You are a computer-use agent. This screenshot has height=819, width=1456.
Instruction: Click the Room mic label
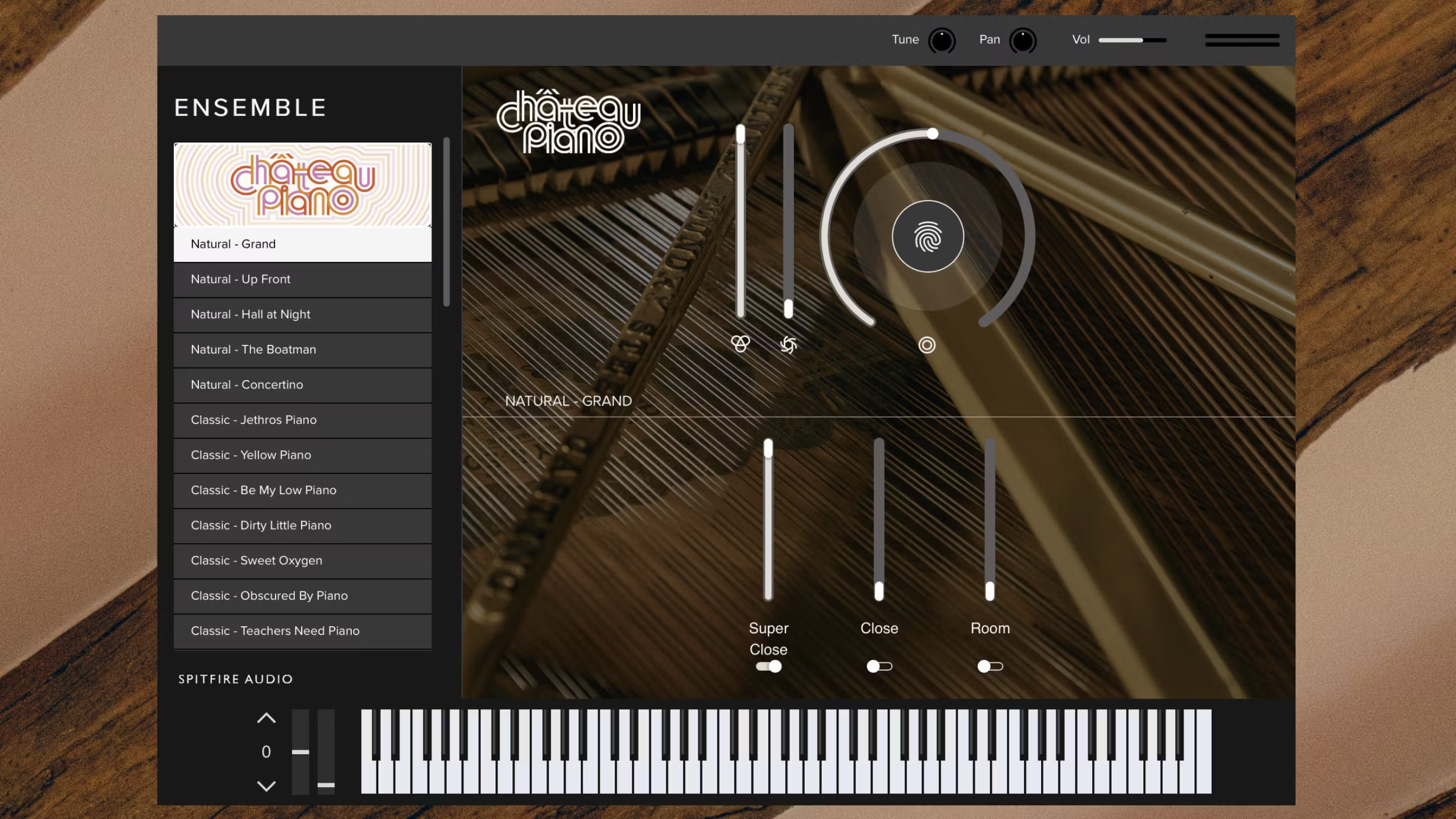pyautogui.click(x=989, y=628)
